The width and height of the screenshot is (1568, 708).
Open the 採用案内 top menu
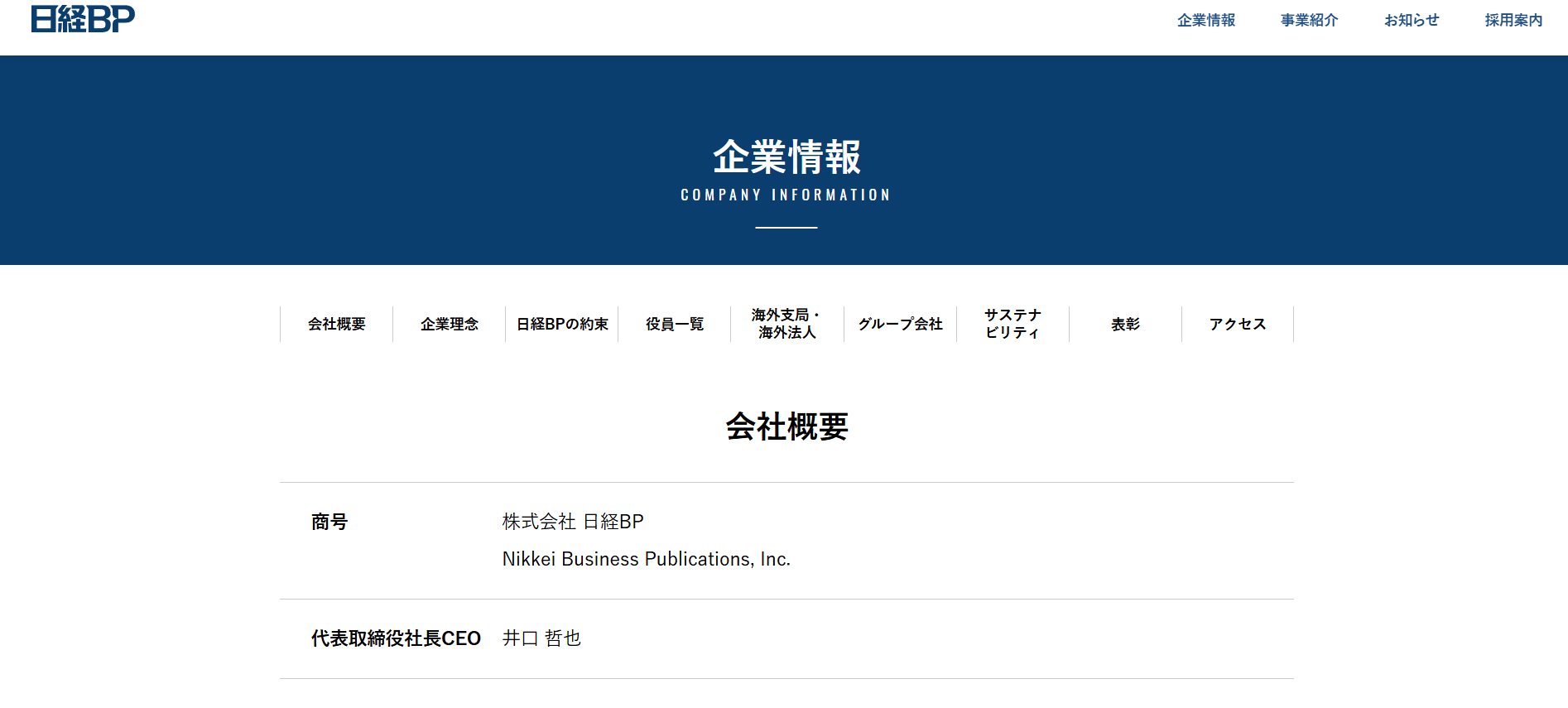tap(1513, 20)
